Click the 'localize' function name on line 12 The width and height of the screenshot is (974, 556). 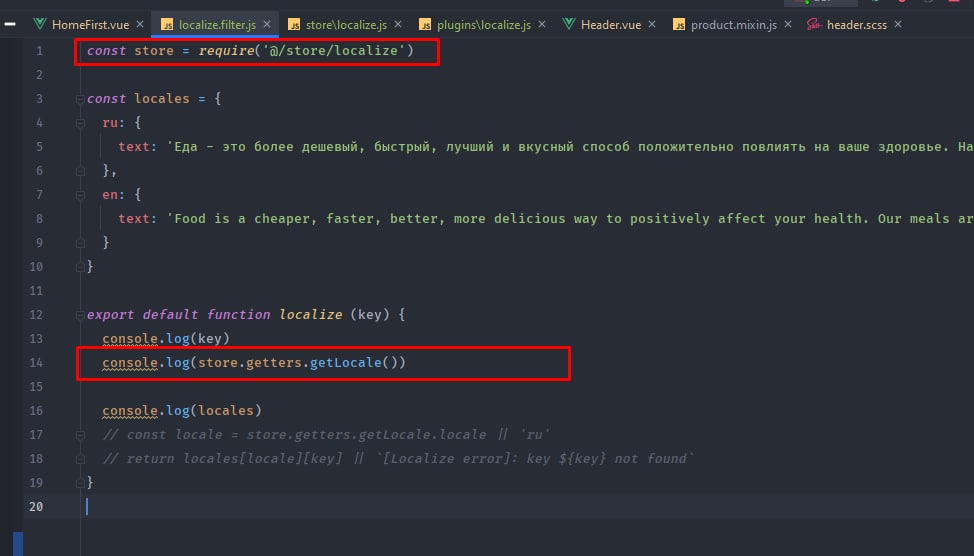tap(311, 315)
